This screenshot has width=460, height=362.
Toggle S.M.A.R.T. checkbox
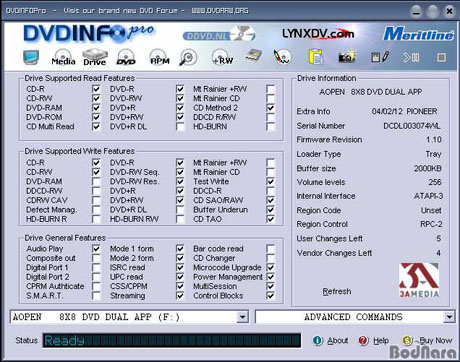[x=96, y=296]
